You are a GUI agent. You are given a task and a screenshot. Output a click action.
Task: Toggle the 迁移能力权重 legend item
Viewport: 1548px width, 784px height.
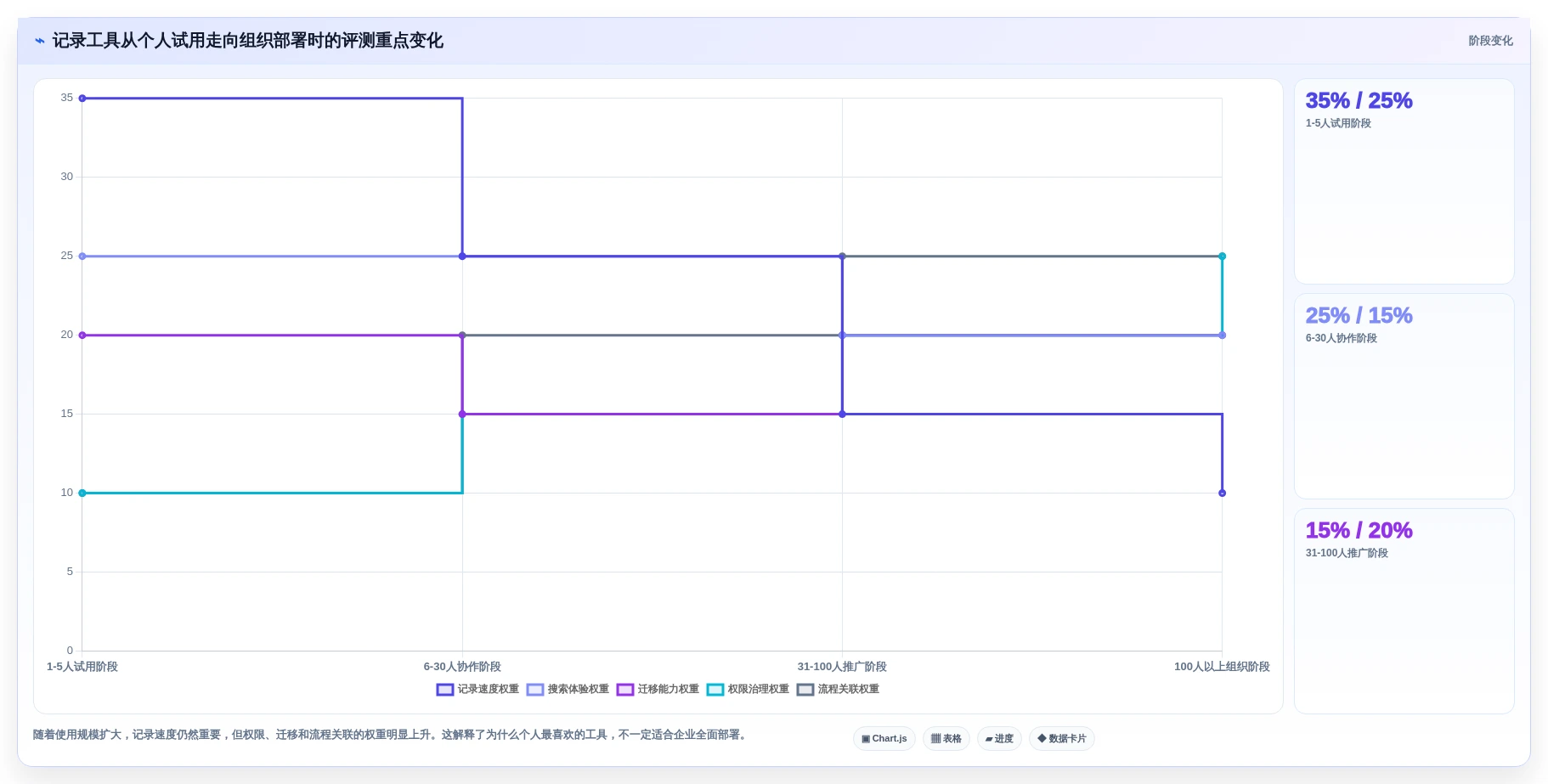click(658, 689)
